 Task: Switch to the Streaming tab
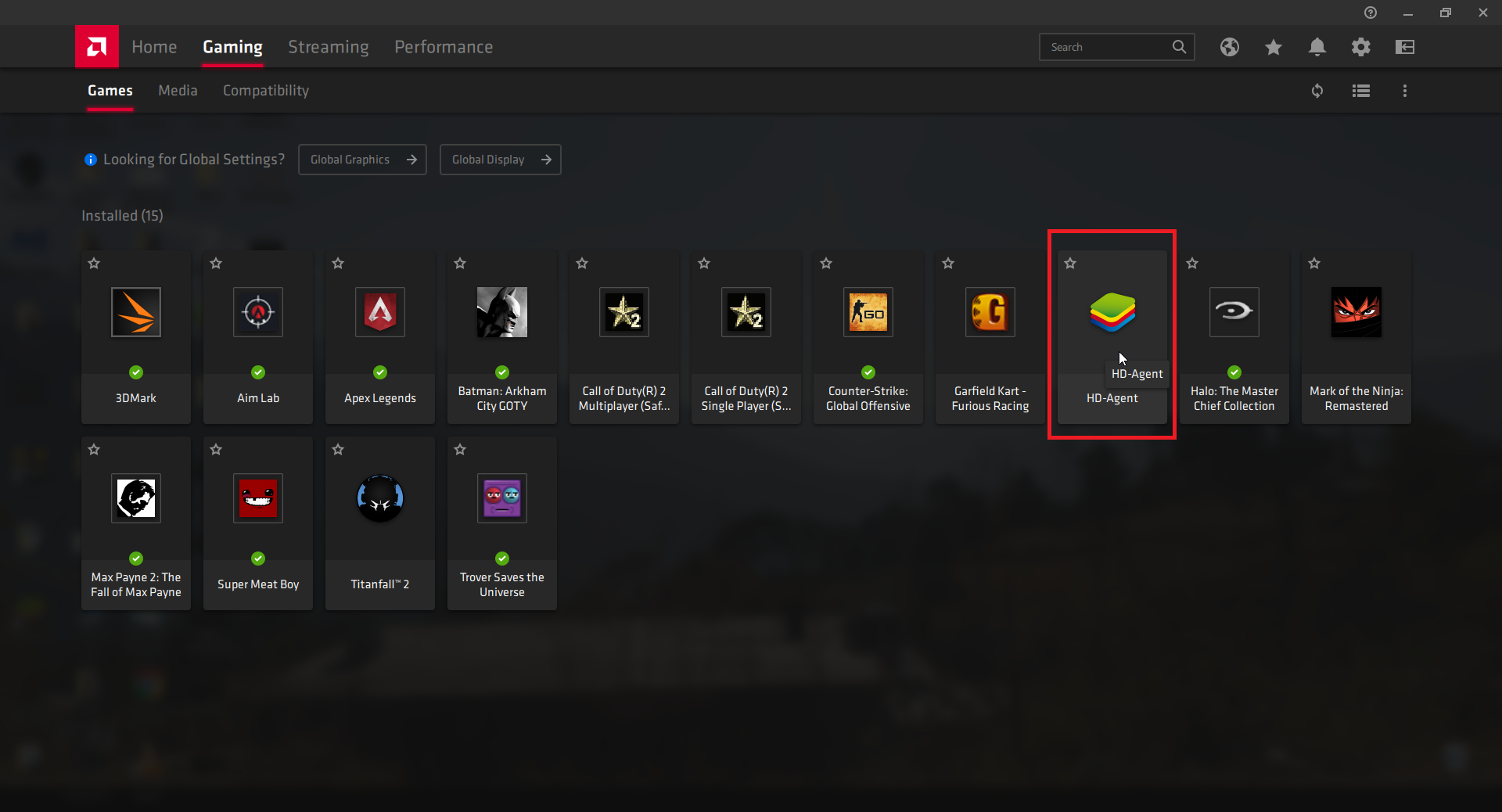(x=329, y=47)
